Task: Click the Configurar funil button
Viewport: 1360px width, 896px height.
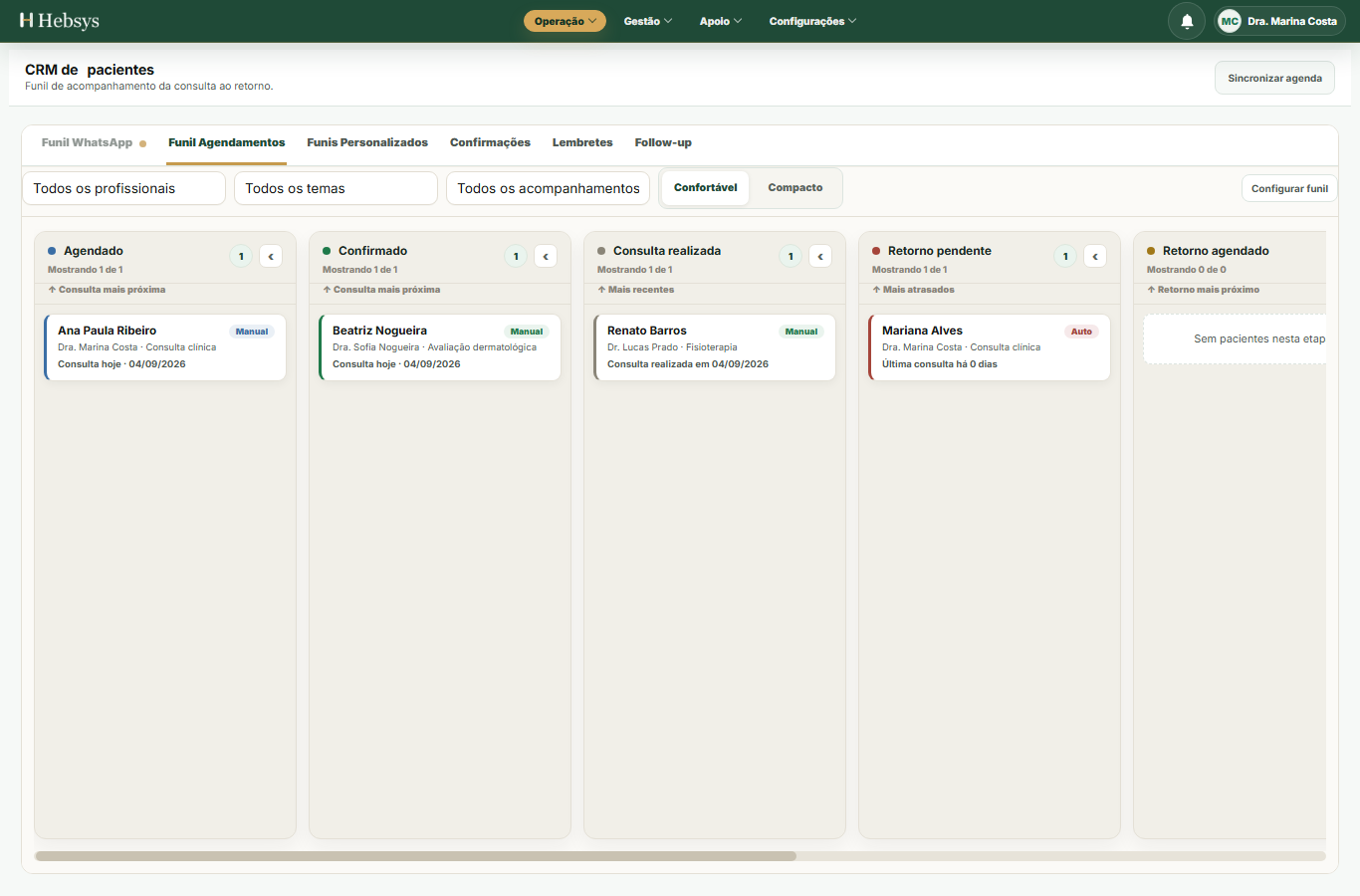Action: [1289, 188]
